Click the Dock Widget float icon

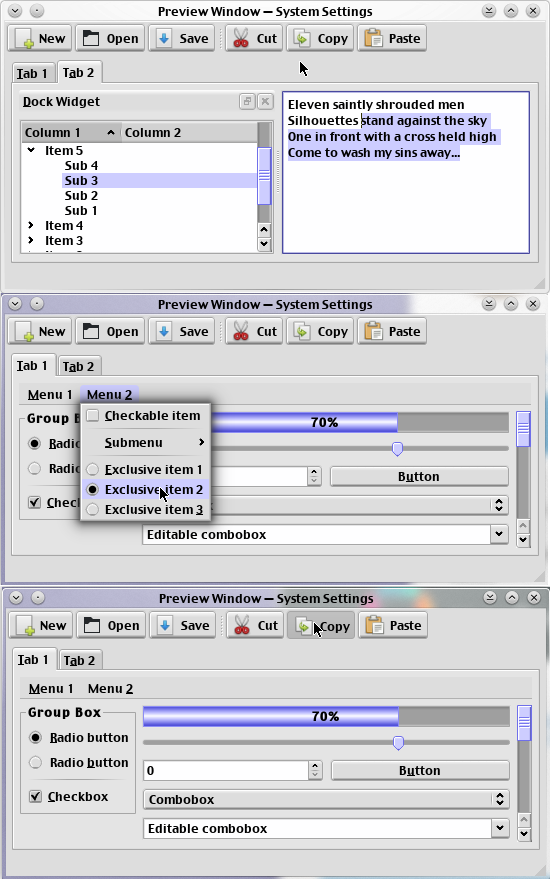tap(247, 101)
